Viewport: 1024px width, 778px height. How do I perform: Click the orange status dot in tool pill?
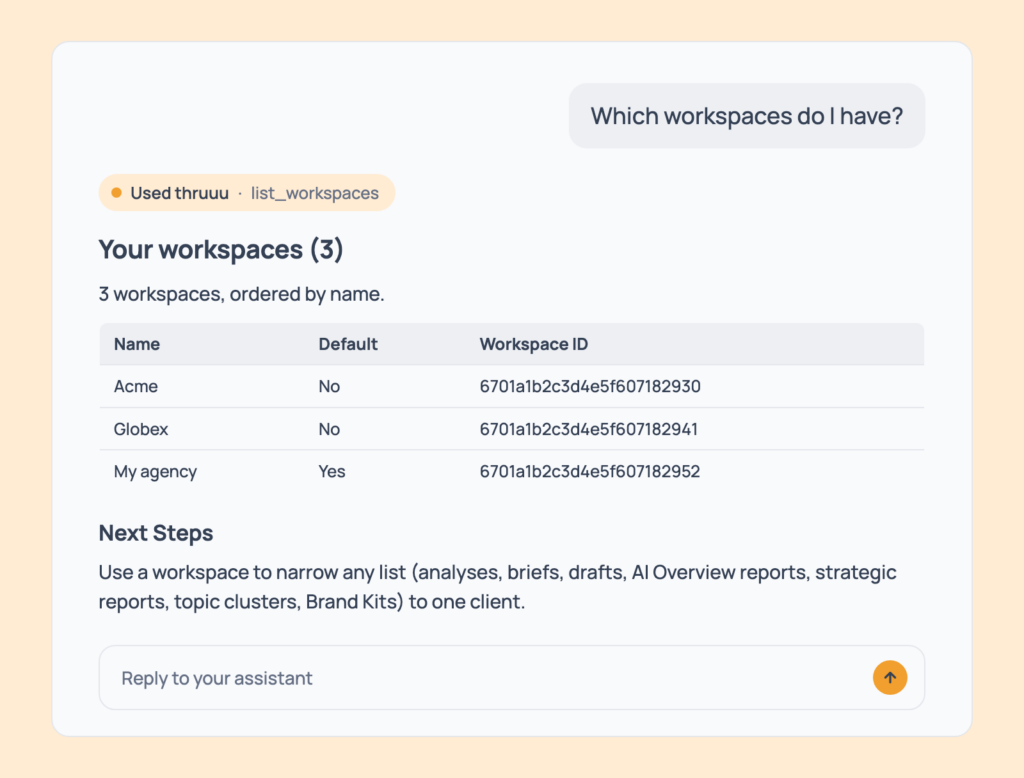click(116, 193)
